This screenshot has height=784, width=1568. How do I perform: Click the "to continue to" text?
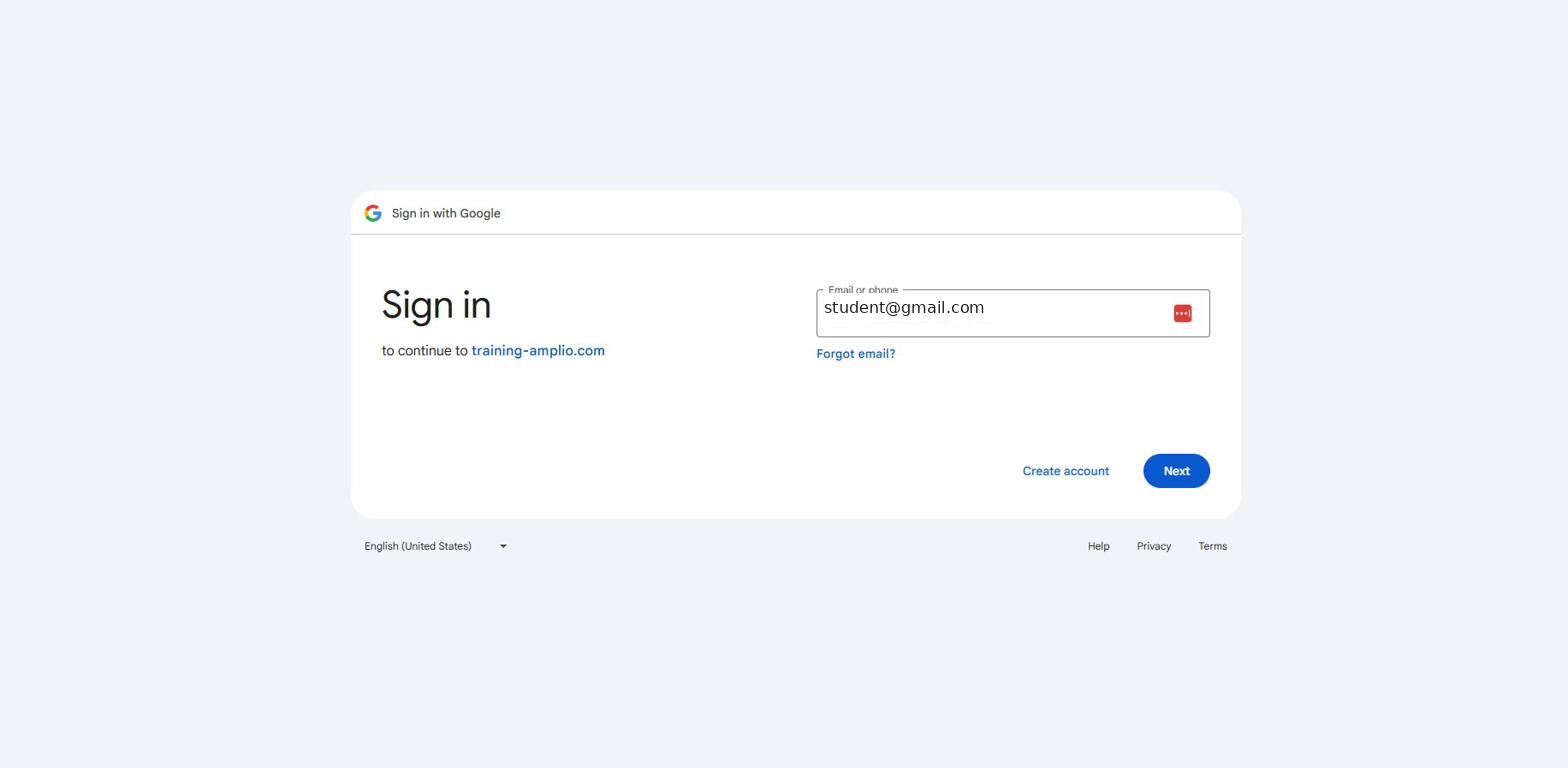tap(424, 351)
